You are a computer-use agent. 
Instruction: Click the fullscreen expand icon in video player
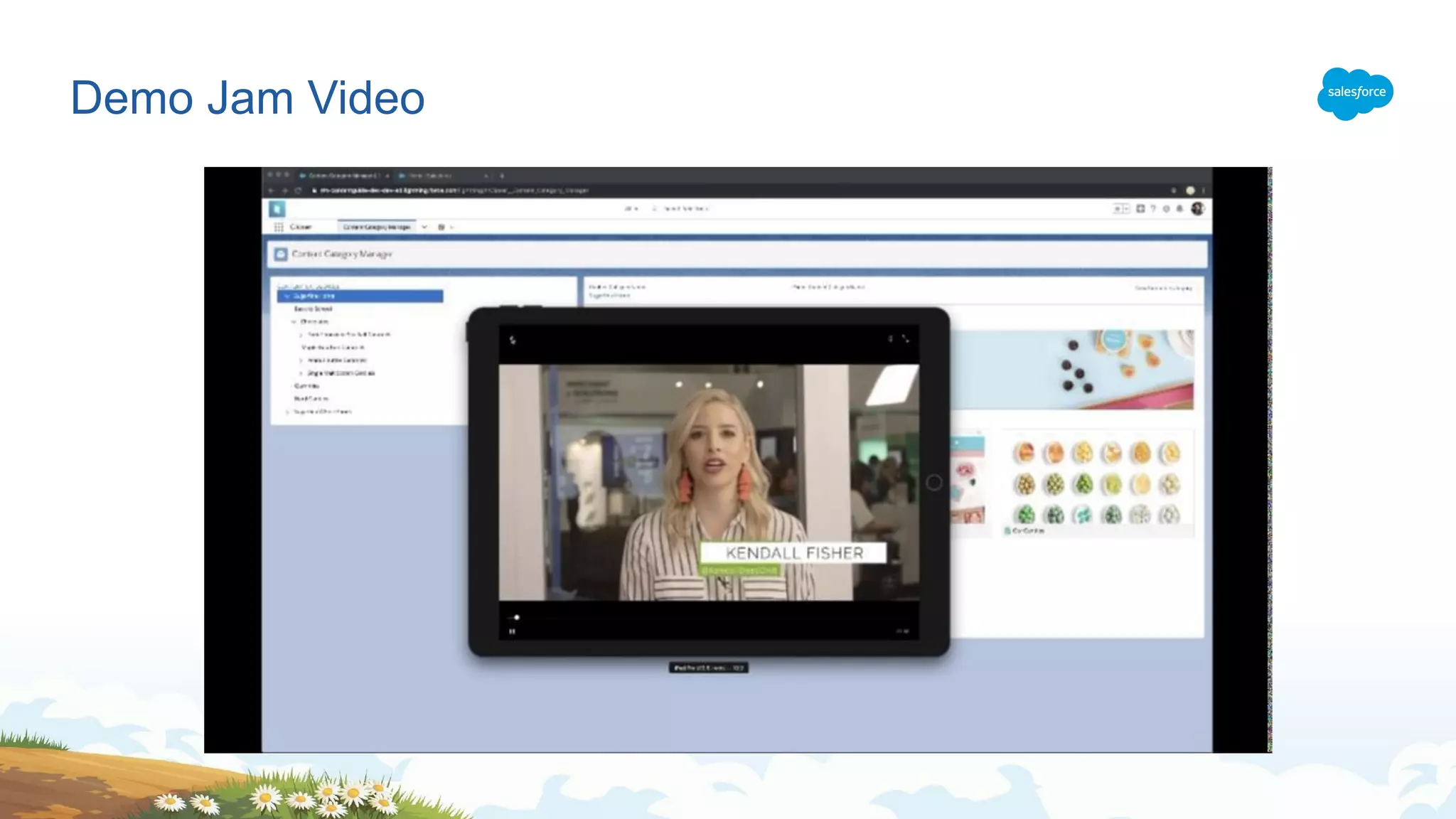[x=905, y=339]
